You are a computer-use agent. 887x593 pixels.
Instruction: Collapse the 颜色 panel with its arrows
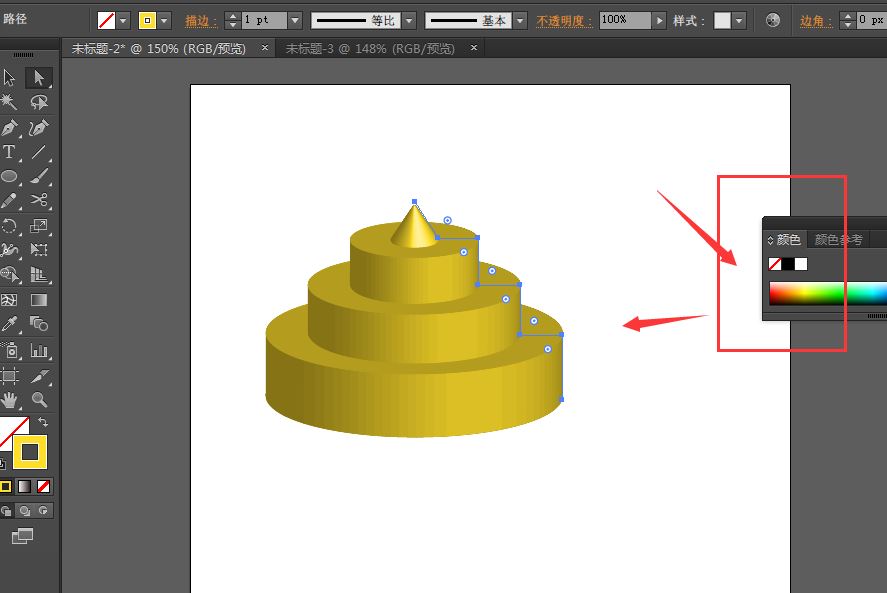click(770, 240)
